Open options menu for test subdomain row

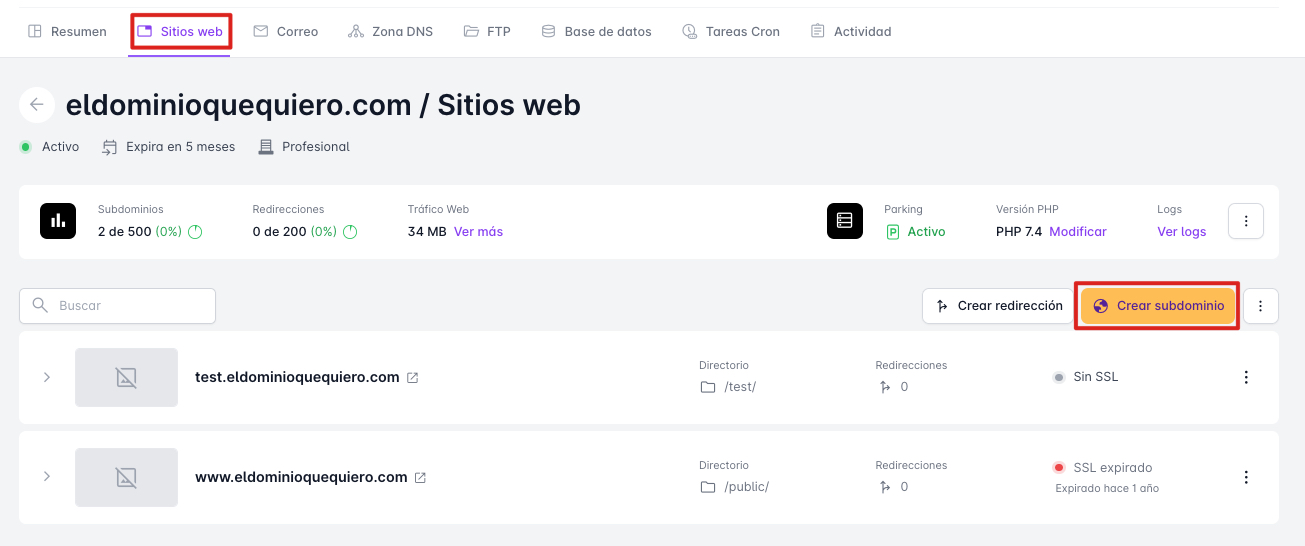pyautogui.click(x=1245, y=377)
